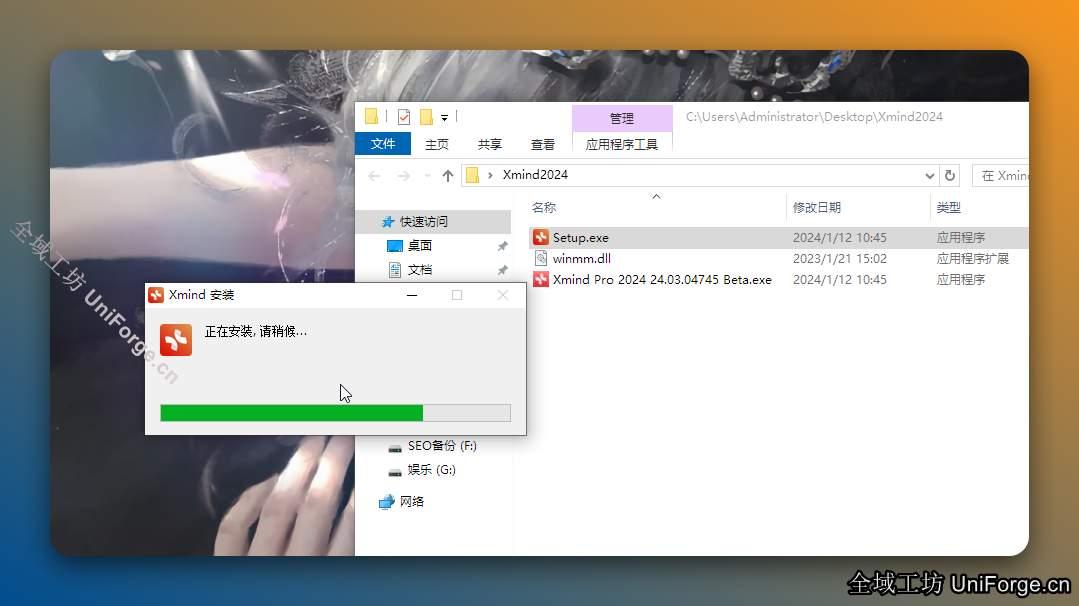
Task: Open the recent locations dropdown arrow
Action: click(x=427, y=176)
